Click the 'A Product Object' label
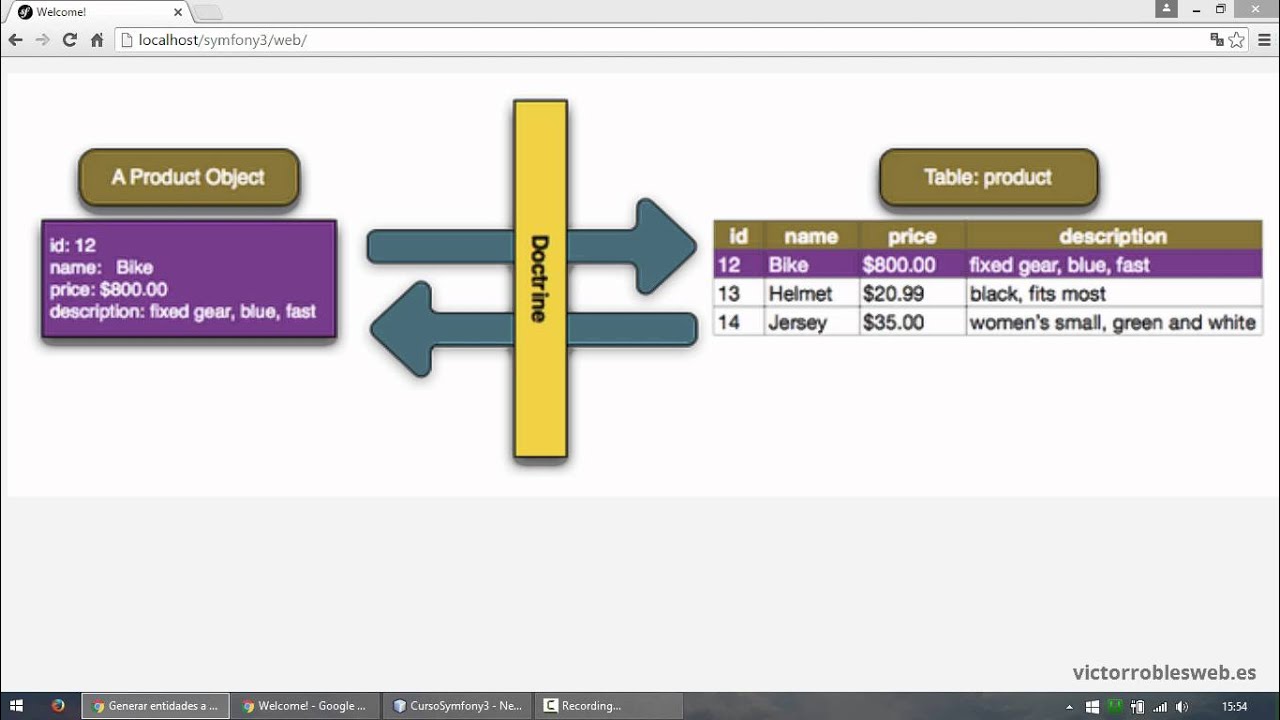The image size is (1280, 720). (x=188, y=178)
